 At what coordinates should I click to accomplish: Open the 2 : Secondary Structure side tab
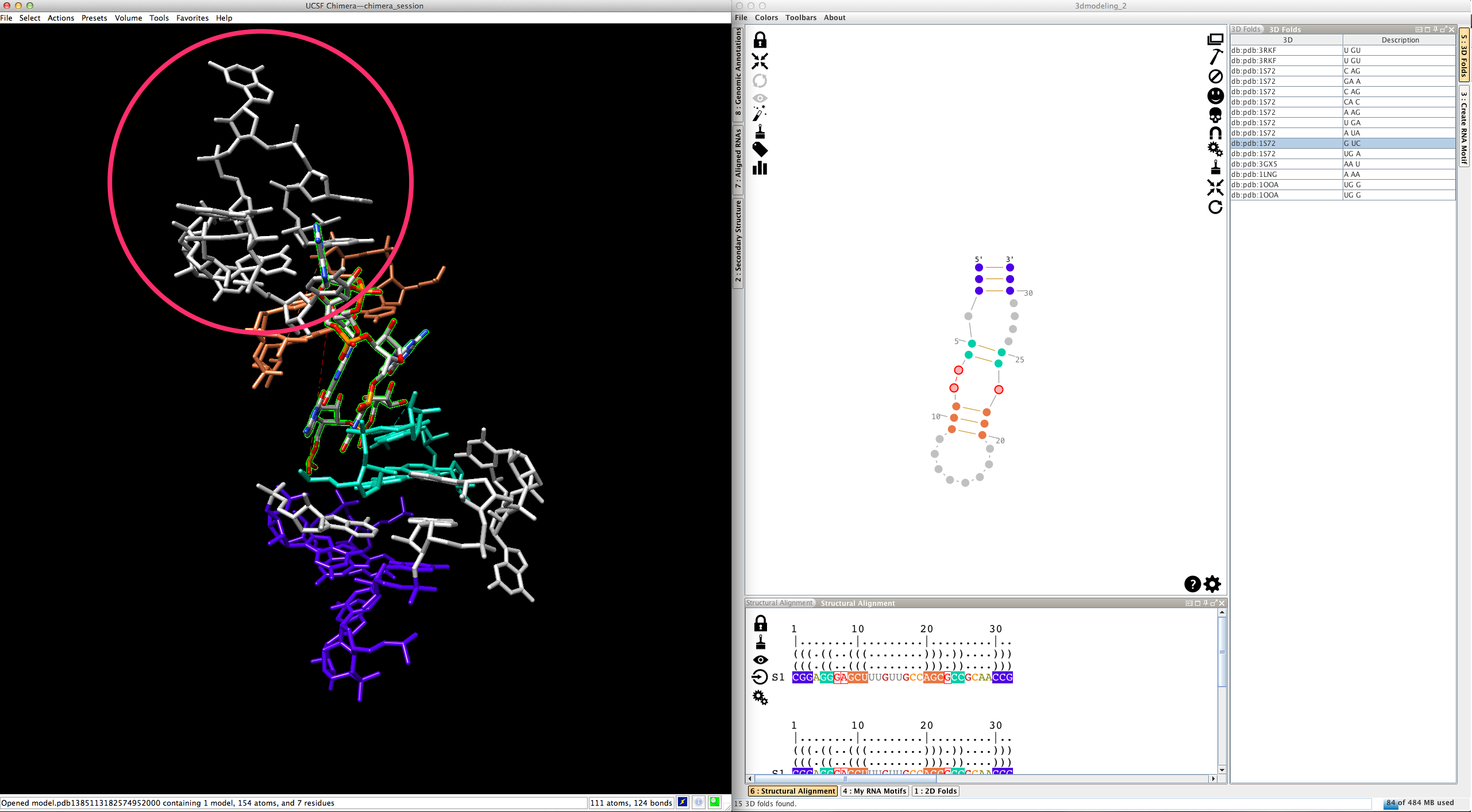coord(738,243)
